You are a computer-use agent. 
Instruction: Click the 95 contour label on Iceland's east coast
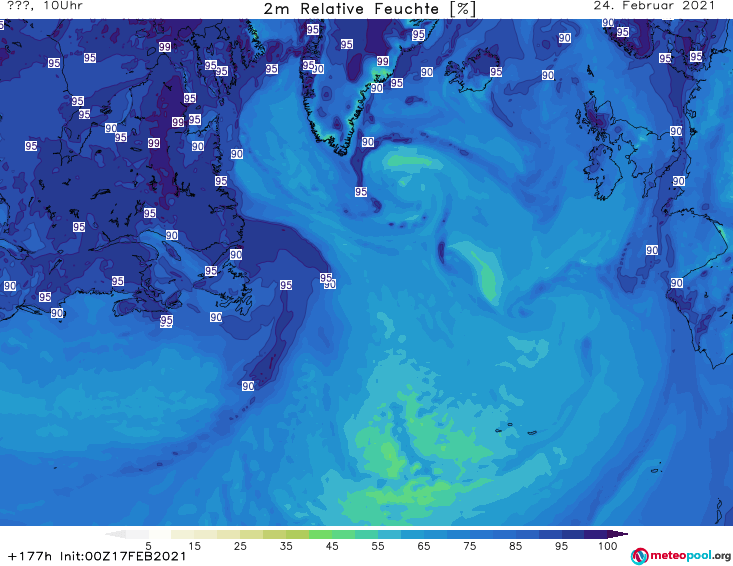496,72
